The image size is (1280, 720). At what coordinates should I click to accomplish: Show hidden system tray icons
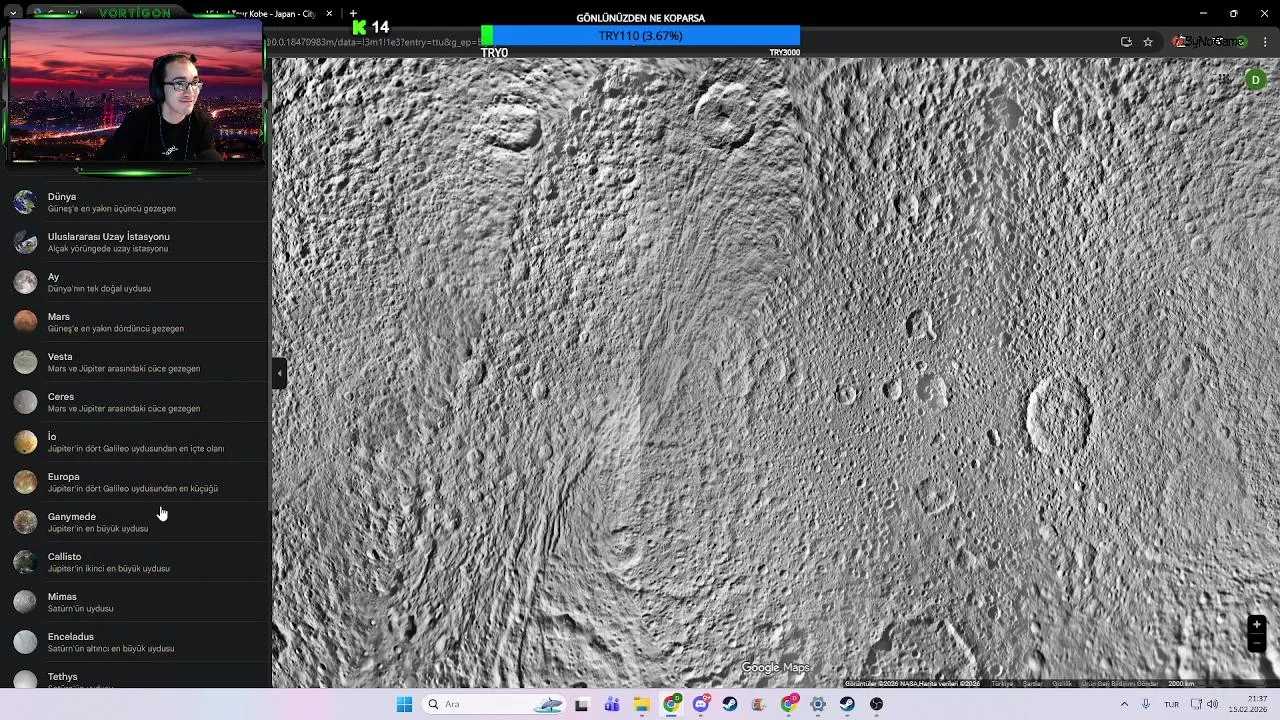(1124, 704)
